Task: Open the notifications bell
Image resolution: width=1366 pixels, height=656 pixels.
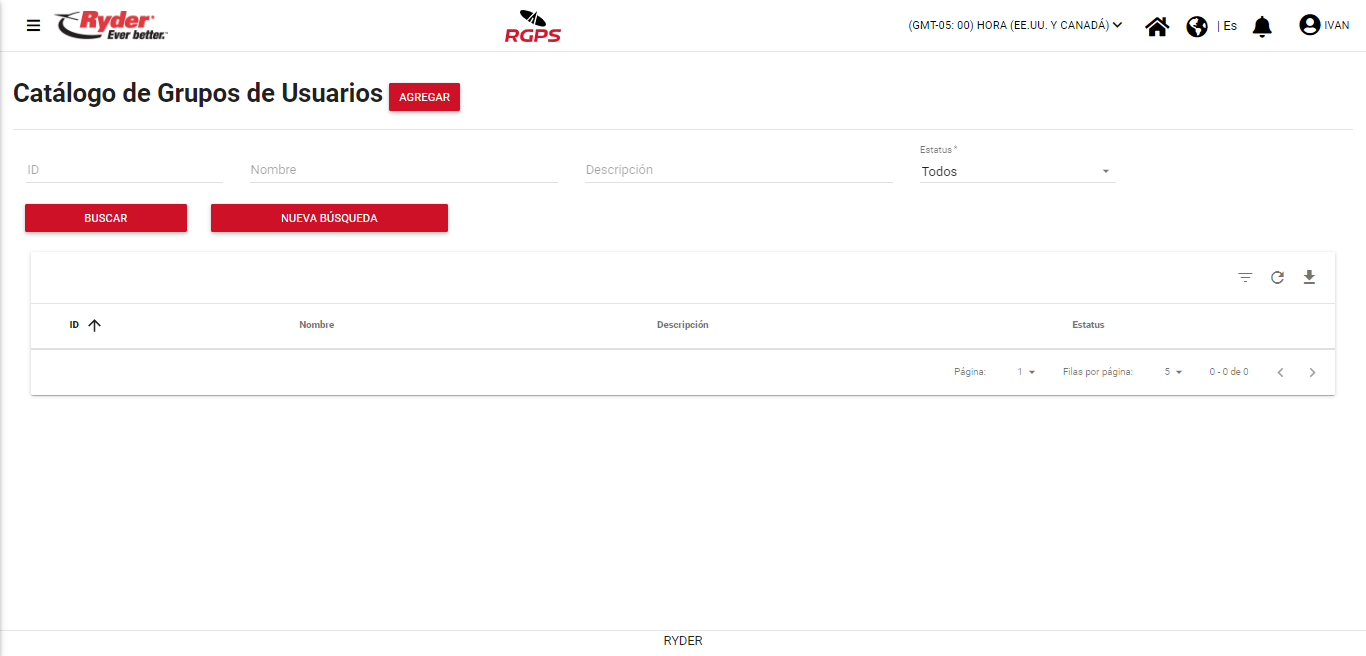Action: point(1262,26)
